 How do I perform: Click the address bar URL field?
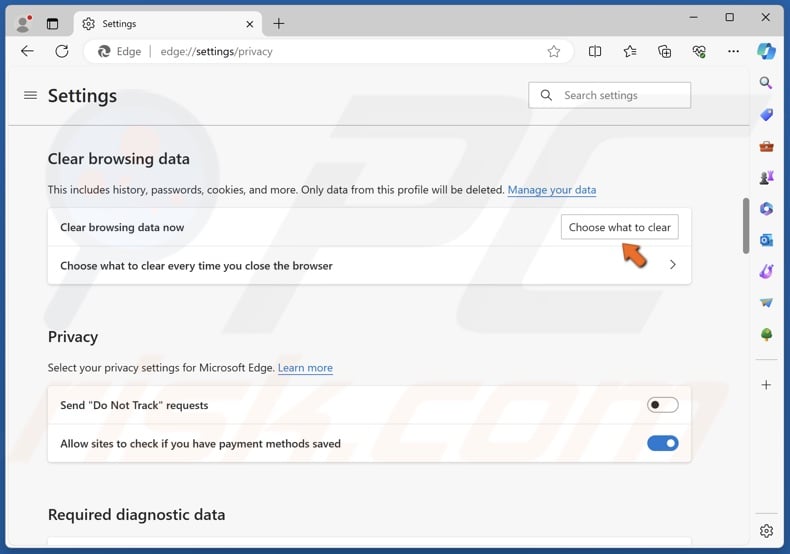point(327,51)
